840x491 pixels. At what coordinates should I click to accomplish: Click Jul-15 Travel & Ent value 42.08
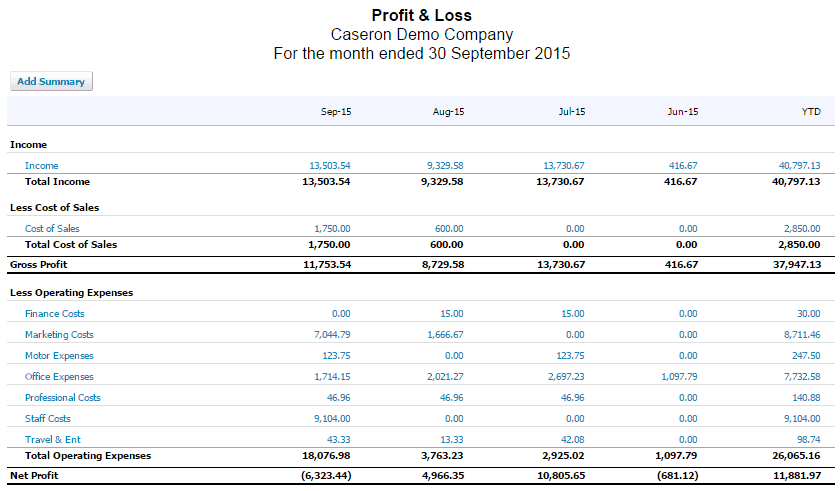pyautogui.click(x=573, y=440)
